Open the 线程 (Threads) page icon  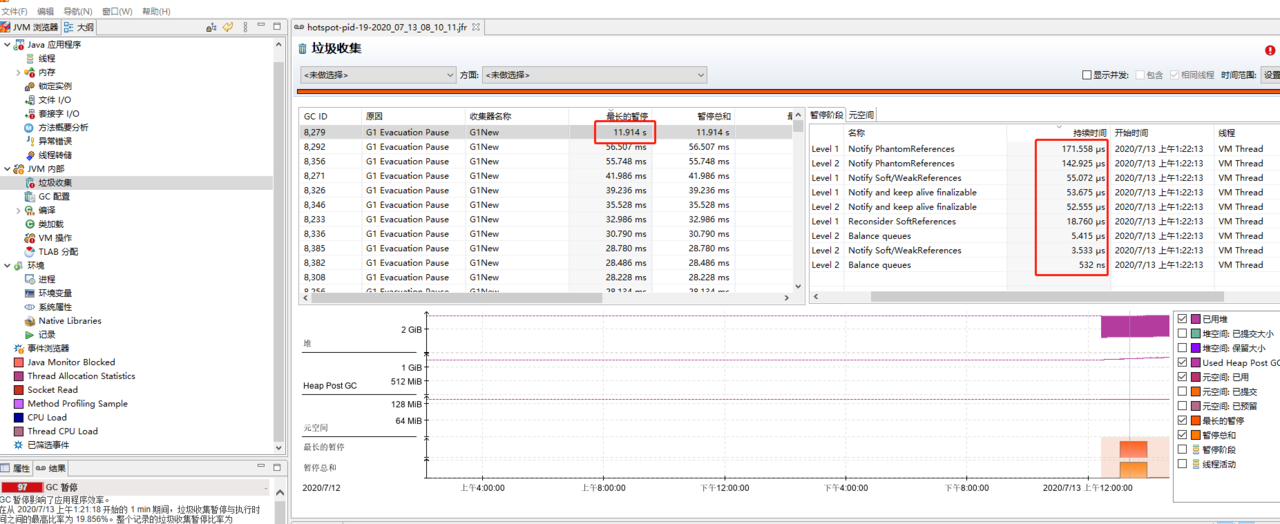click(x=29, y=58)
